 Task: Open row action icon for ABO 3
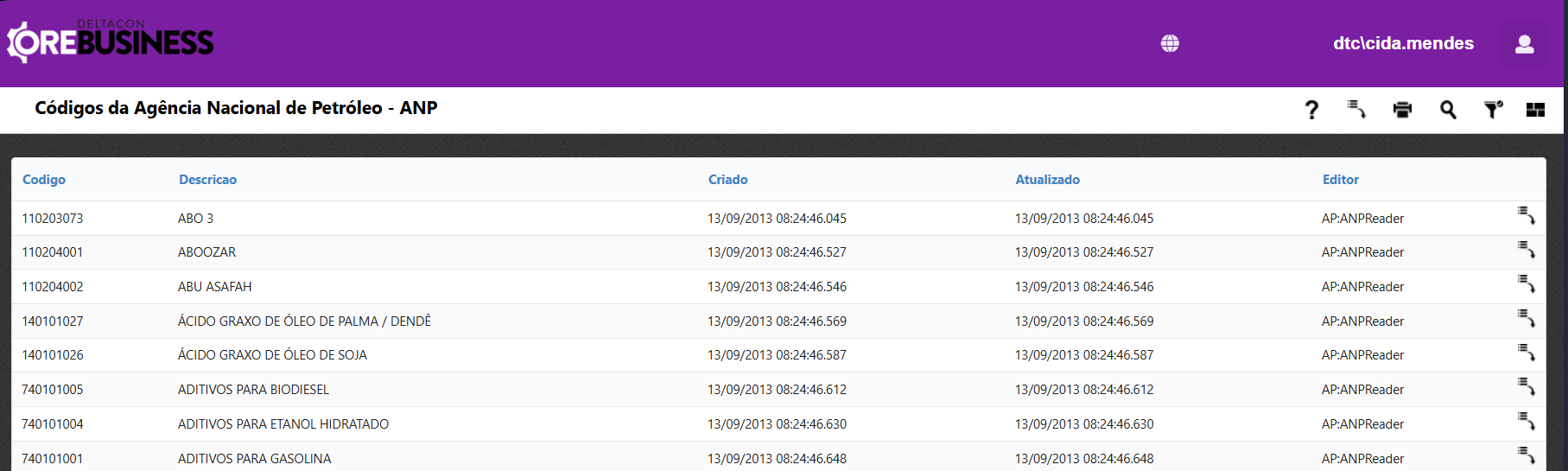click(1527, 216)
